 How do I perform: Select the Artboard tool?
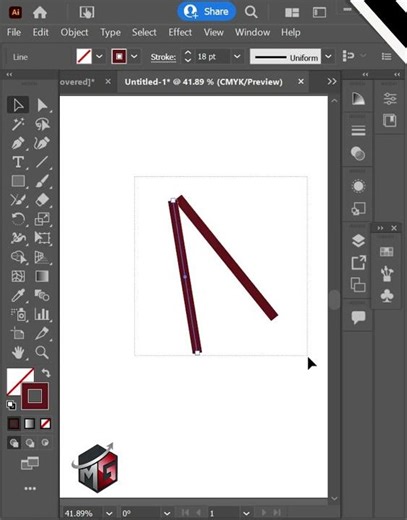click(18, 333)
